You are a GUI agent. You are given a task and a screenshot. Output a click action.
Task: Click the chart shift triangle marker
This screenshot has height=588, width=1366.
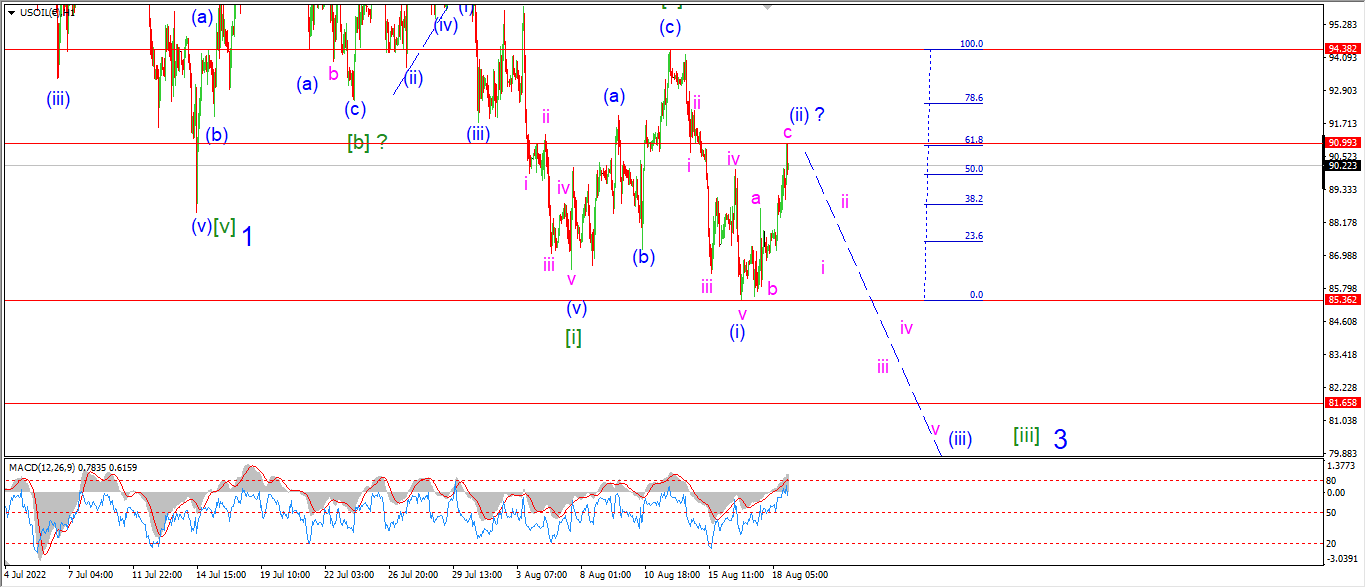tap(768, 6)
